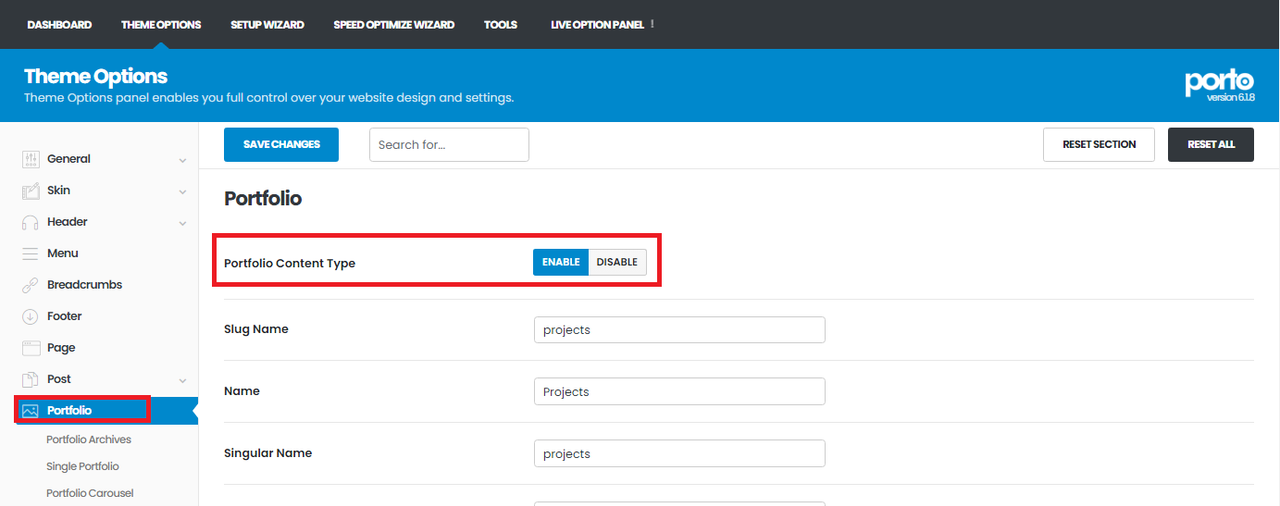Click the Singular Name input field

coord(680,454)
